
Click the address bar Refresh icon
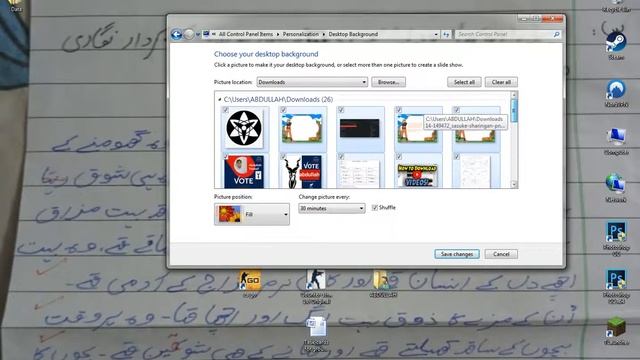pos(446,34)
